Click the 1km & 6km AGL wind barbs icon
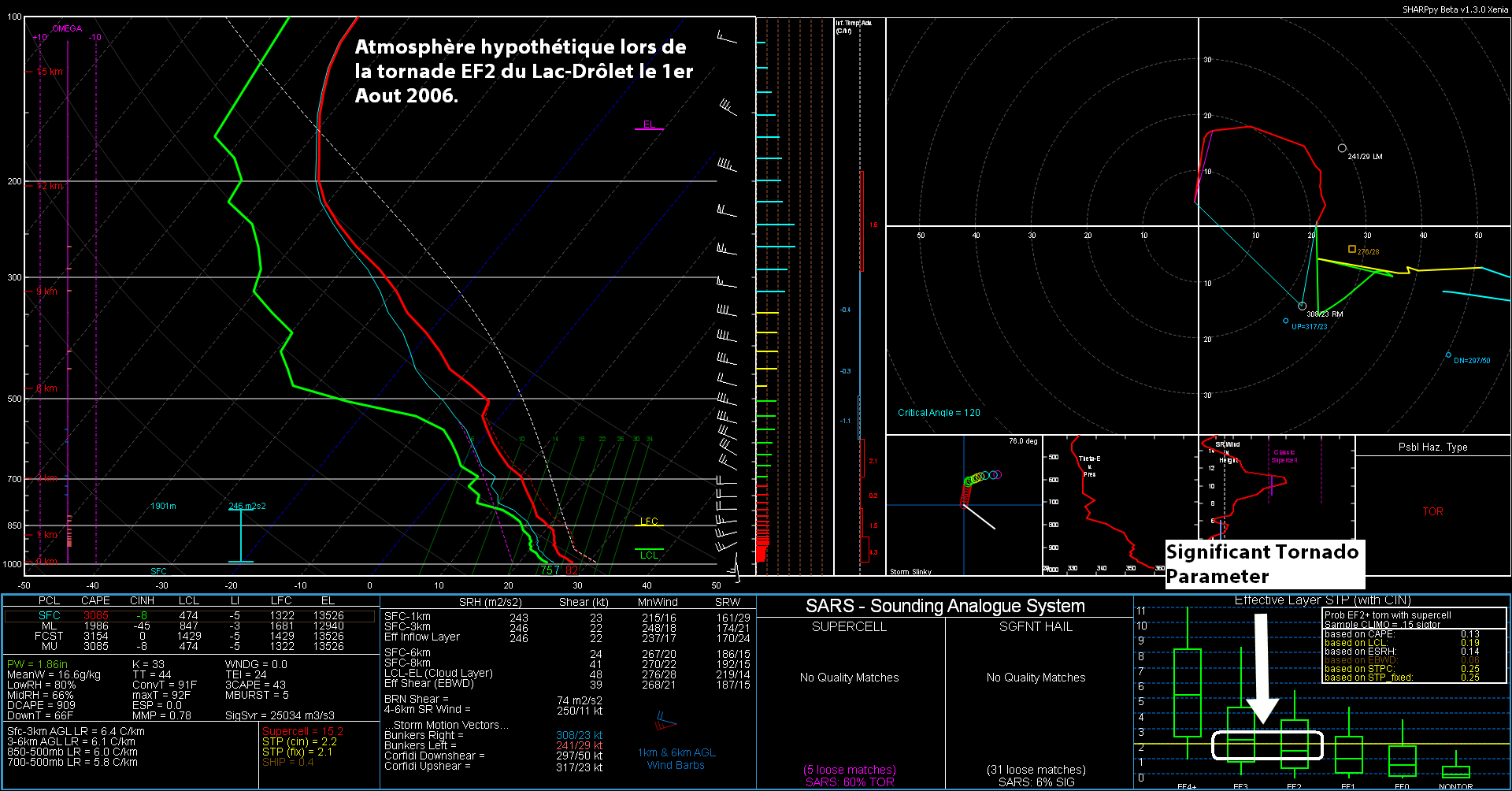Viewport: 1512px width, 791px height. pyautogui.click(x=665, y=720)
